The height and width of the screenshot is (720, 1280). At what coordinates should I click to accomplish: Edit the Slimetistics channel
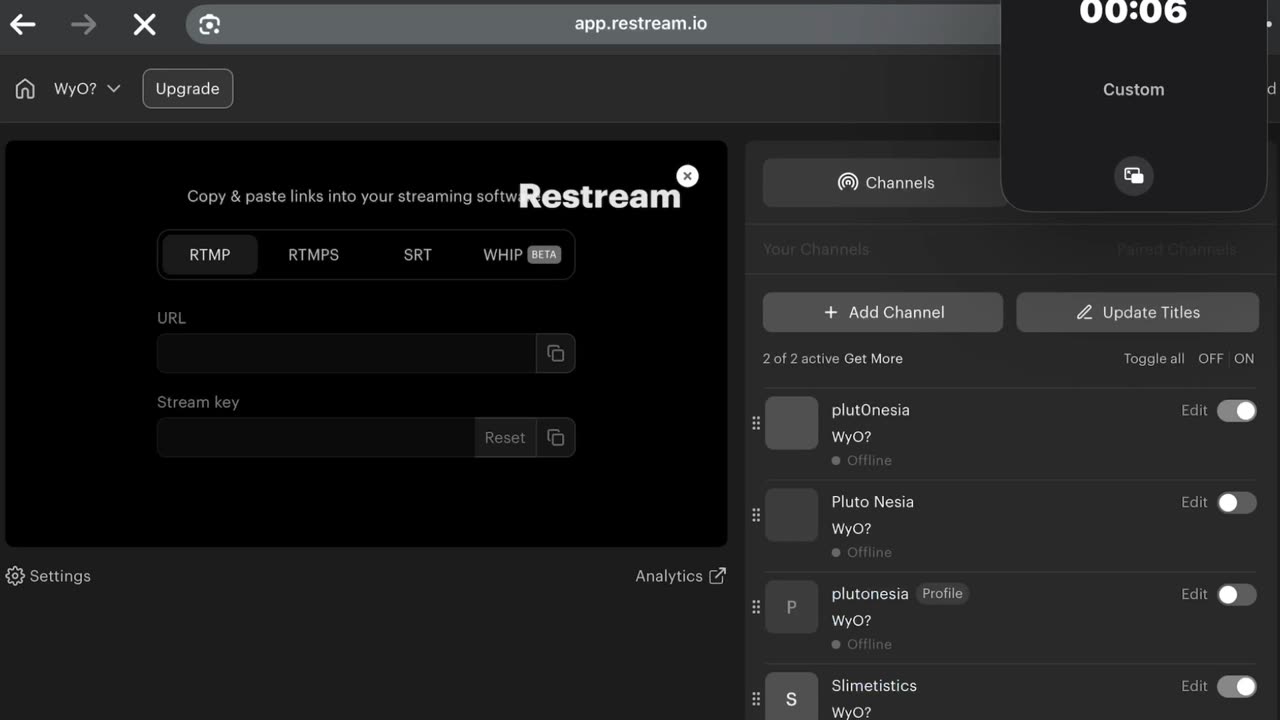1194,687
